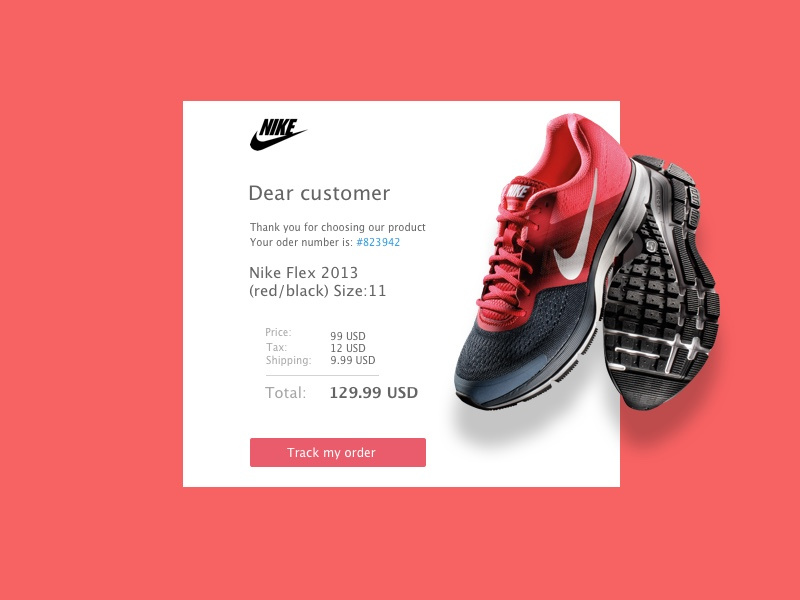Viewport: 800px width, 600px height.
Task: Click the Track my order button
Action: (338, 453)
